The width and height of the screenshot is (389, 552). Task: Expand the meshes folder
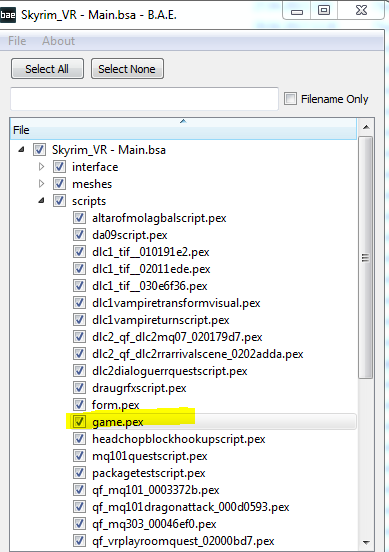point(42,183)
